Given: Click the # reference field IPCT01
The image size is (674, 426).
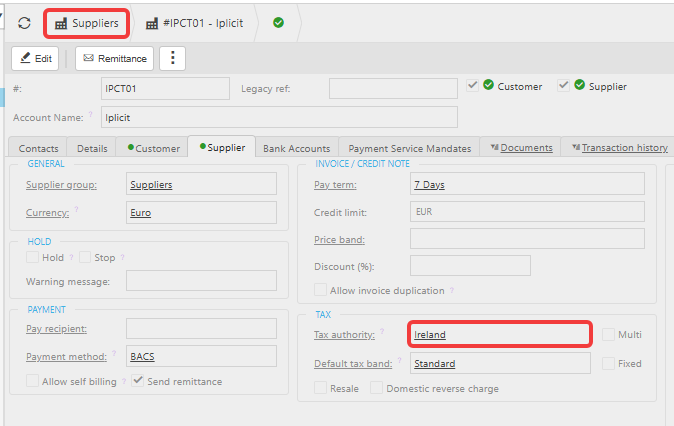Looking at the screenshot, I should coord(165,89).
